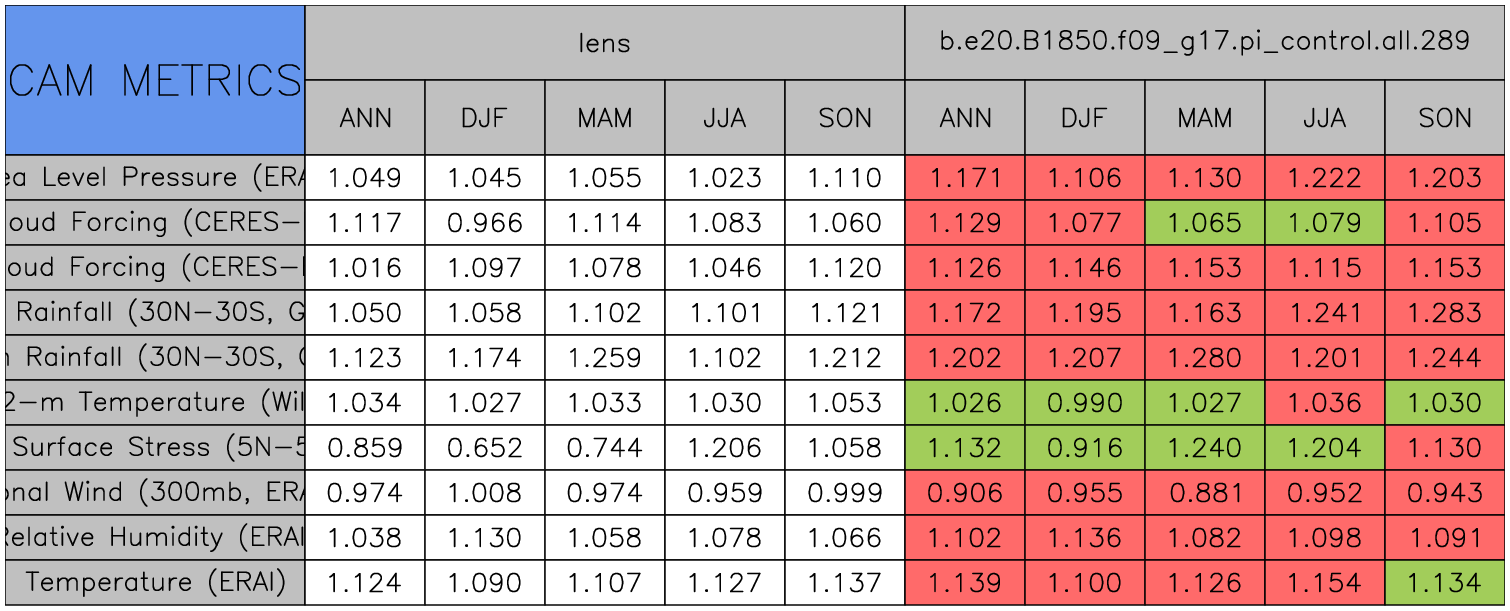Select the lens group column header
This screenshot has height=611, width=1510.
[x=604, y=42]
